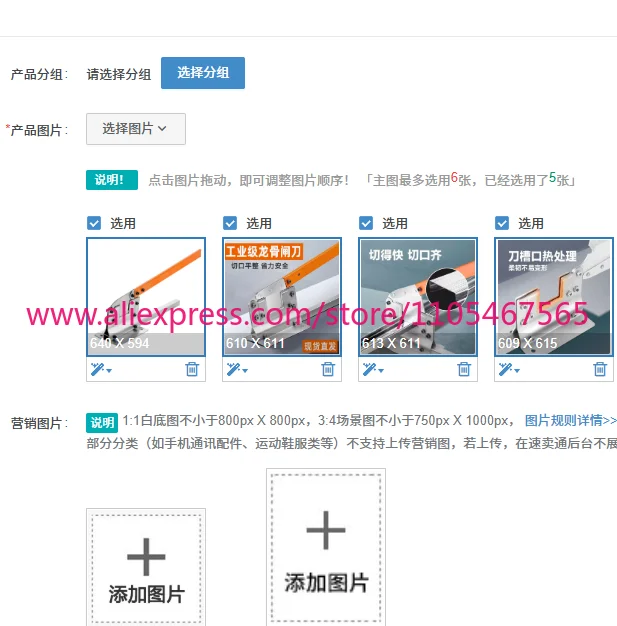Open the 选择图片 dropdown
The width and height of the screenshot is (617, 626).
(x=136, y=129)
